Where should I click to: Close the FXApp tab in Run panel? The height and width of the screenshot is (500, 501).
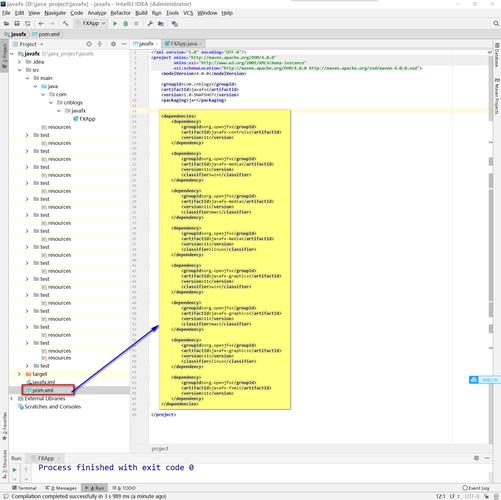coord(58,459)
